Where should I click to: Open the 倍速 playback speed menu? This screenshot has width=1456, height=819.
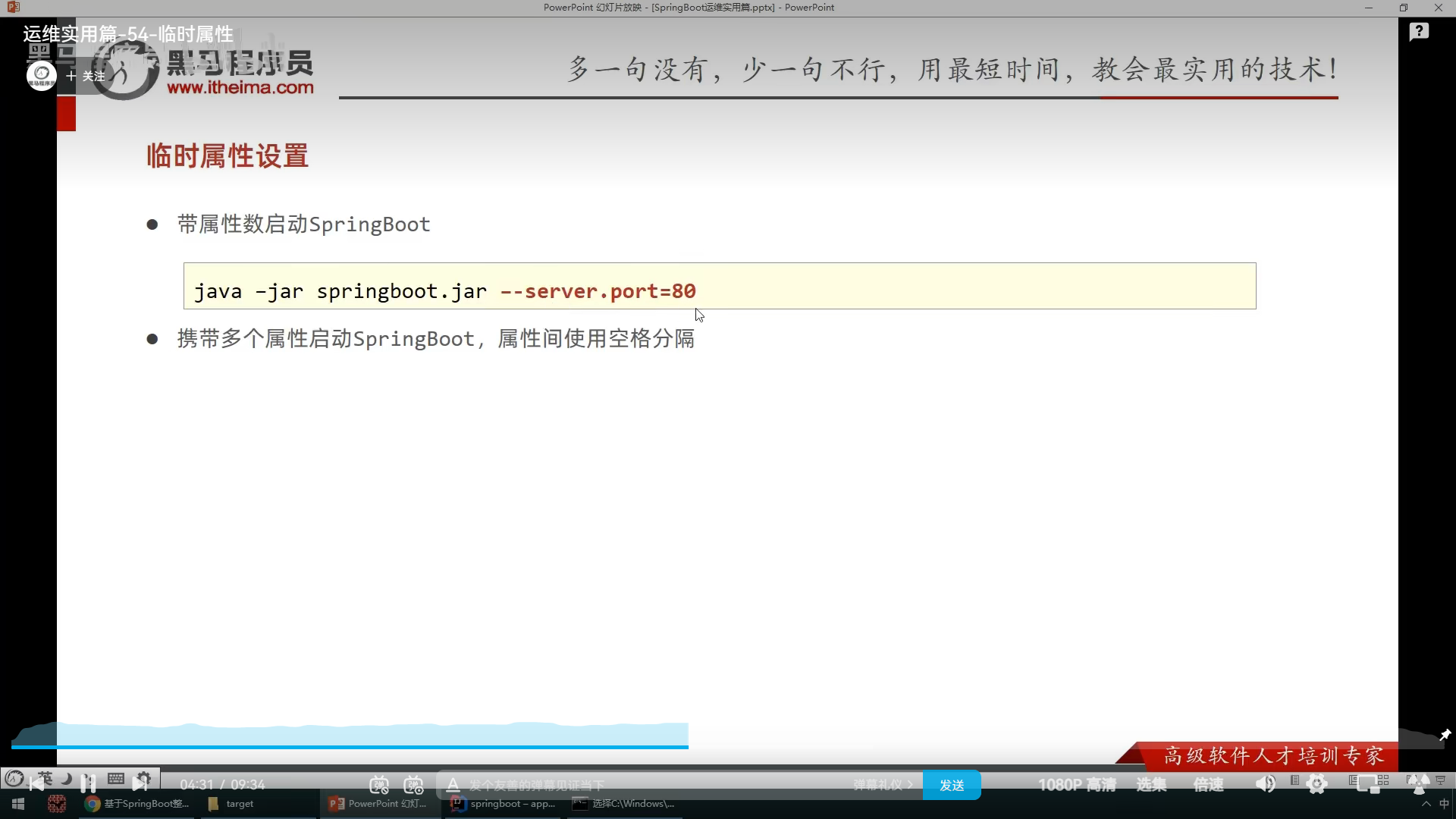point(1208,785)
